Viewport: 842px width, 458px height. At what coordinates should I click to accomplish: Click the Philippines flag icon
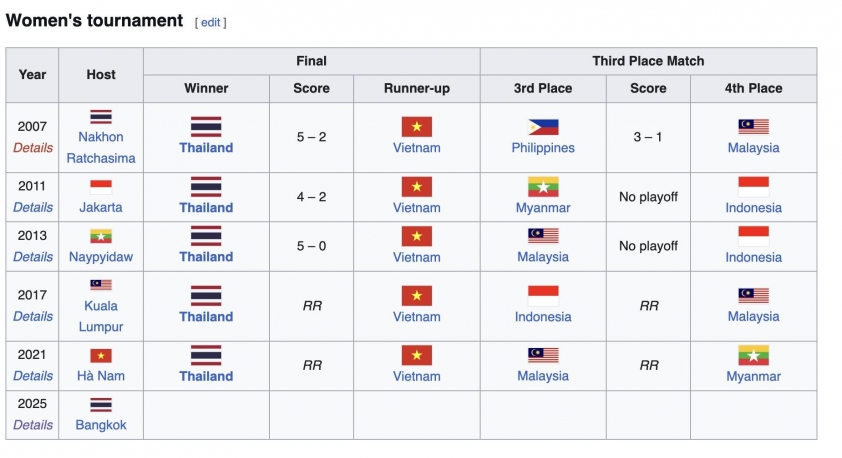[x=543, y=127]
